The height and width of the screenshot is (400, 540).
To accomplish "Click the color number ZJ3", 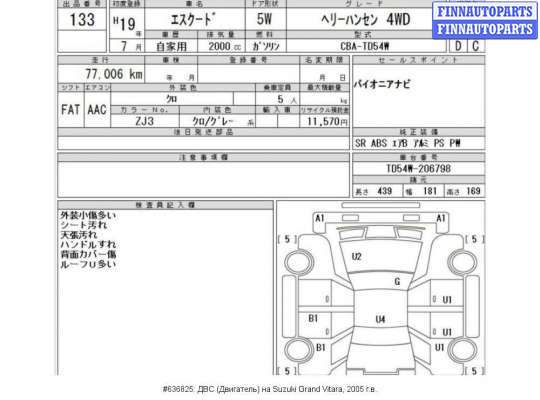I will [145, 121].
